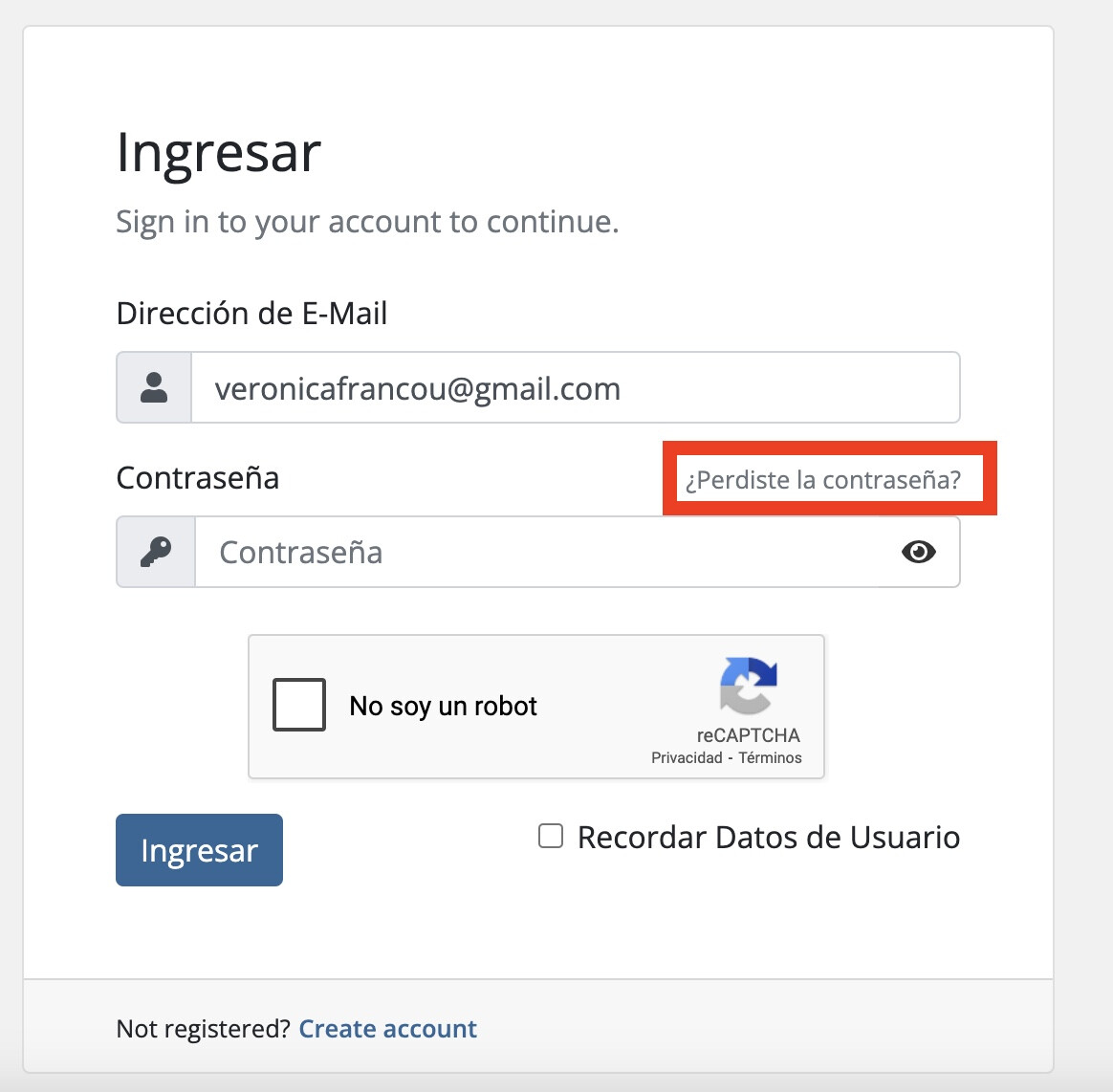Viewport: 1113px width, 1092px height.
Task: Click the "No soy un robot" text
Action: tap(443, 706)
